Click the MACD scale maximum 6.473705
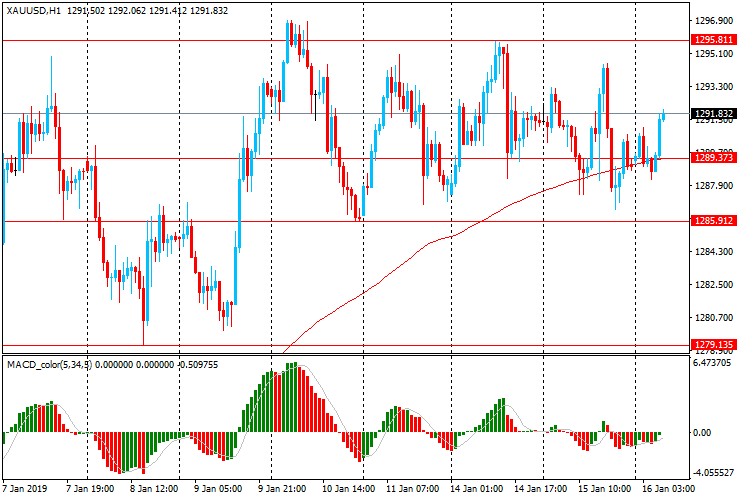Viewport: 740px width, 500px height. pyautogui.click(x=712, y=364)
